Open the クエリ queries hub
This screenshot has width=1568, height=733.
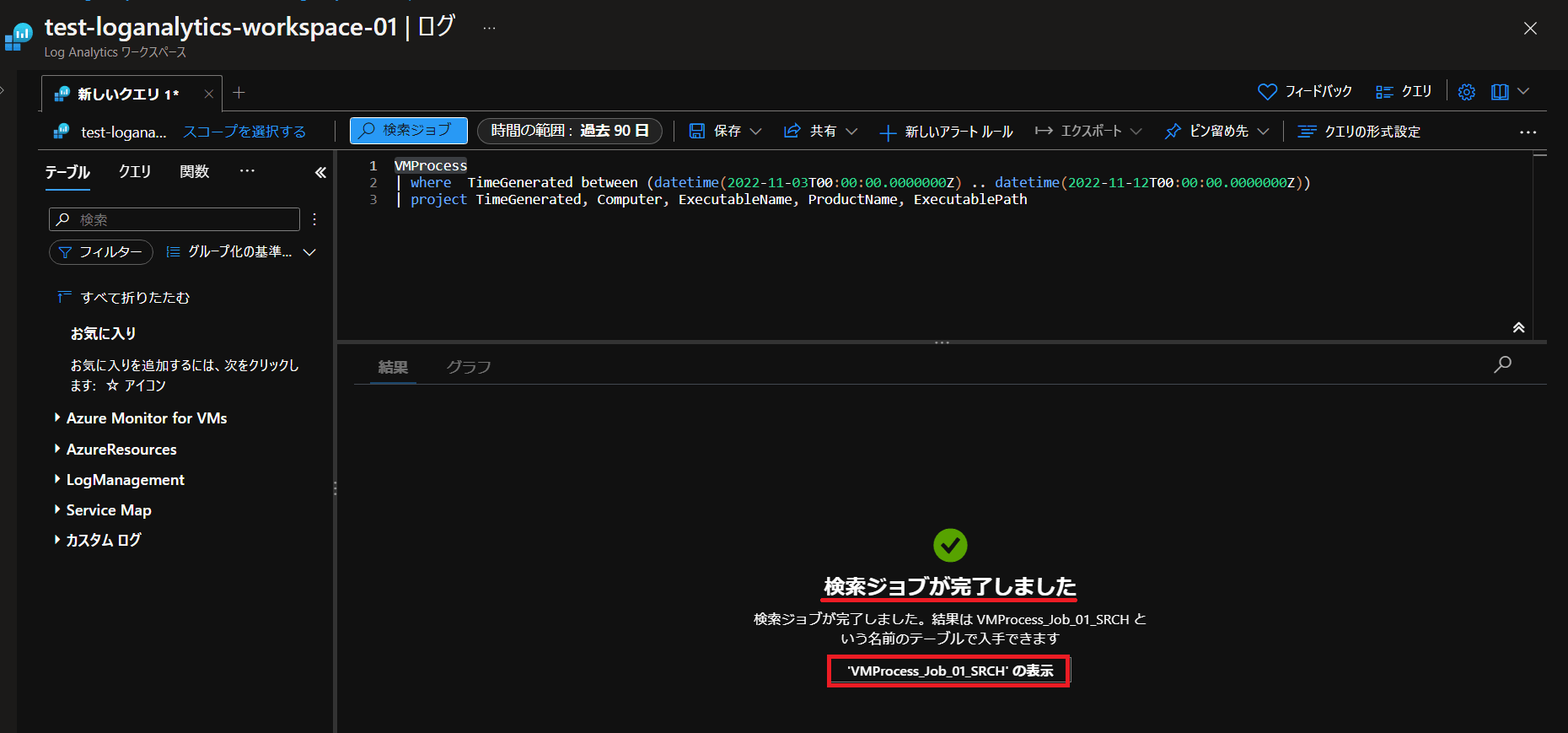coord(1404,91)
